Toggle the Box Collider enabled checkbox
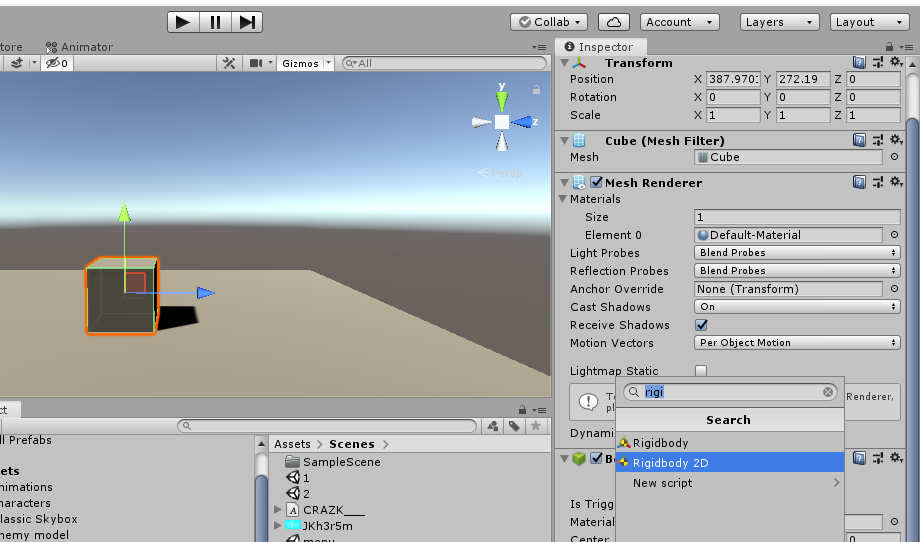 tap(597, 458)
